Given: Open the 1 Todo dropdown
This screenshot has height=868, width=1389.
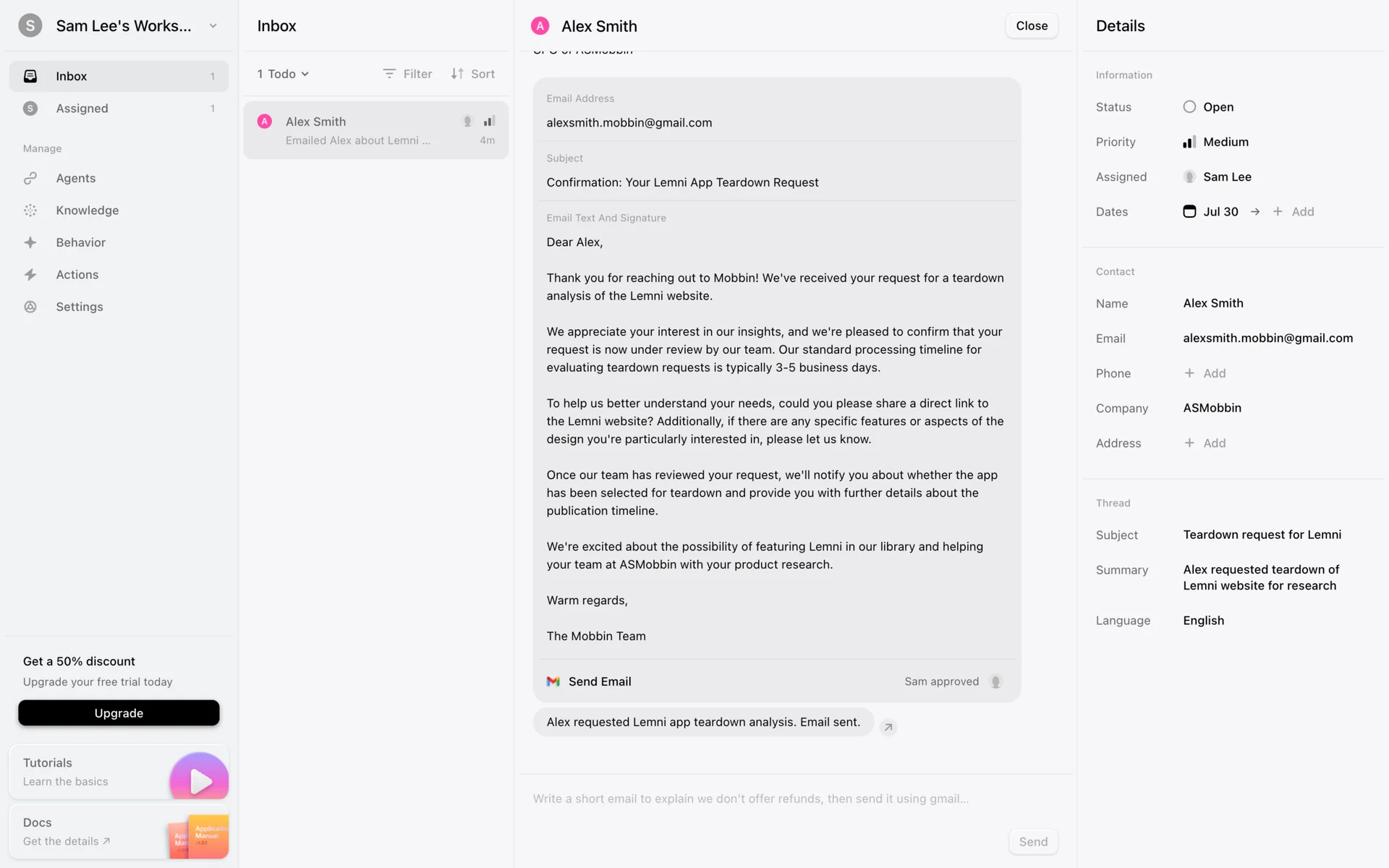Looking at the screenshot, I should 283,74.
